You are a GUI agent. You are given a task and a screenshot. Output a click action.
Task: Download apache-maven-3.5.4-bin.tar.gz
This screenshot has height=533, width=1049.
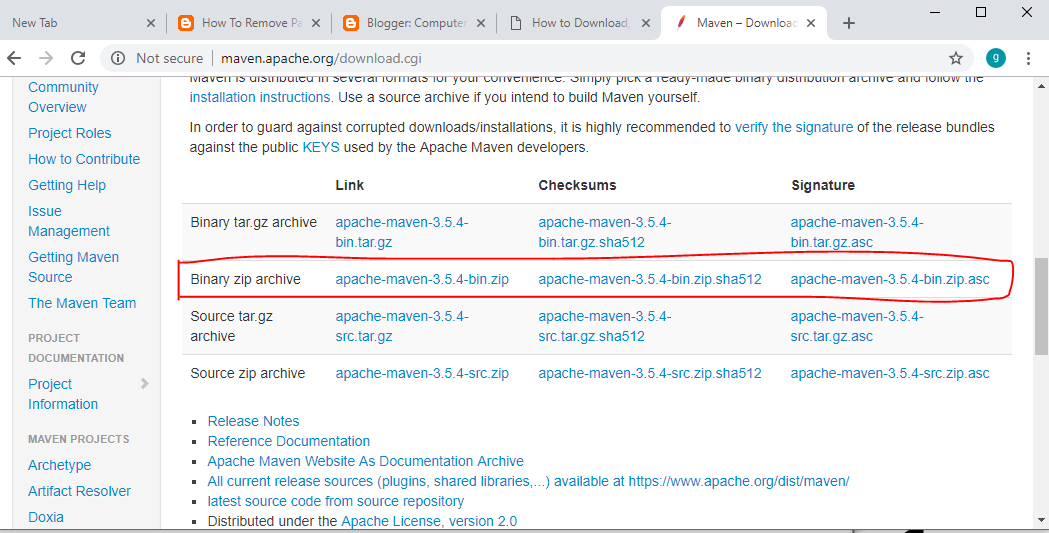point(402,232)
